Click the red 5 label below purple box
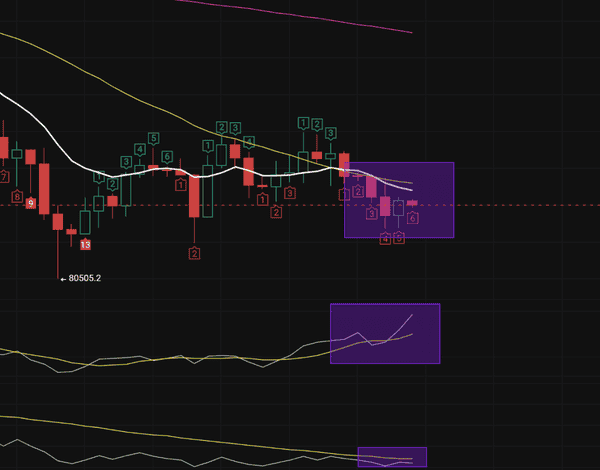This screenshot has height=470, width=600. pyautogui.click(x=398, y=238)
